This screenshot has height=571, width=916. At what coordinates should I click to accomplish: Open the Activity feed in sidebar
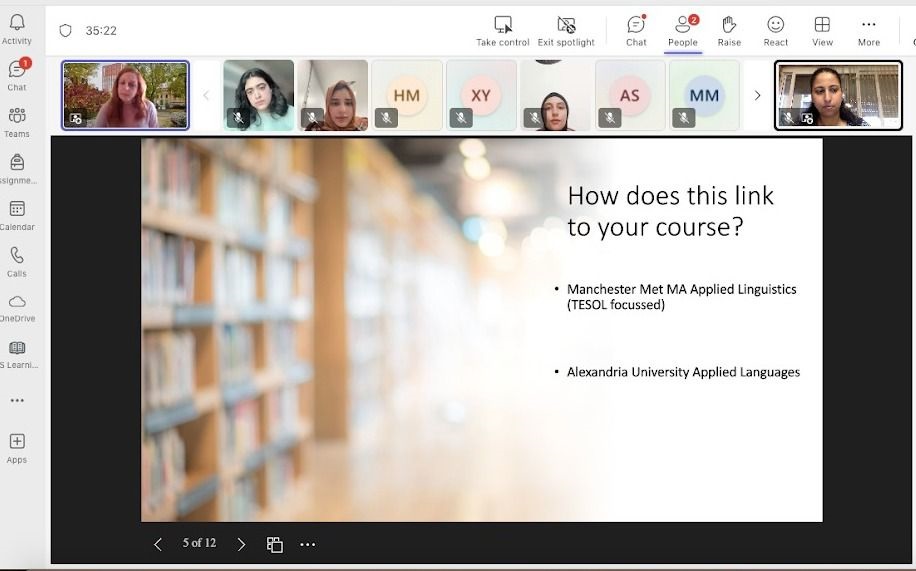[17, 29]
